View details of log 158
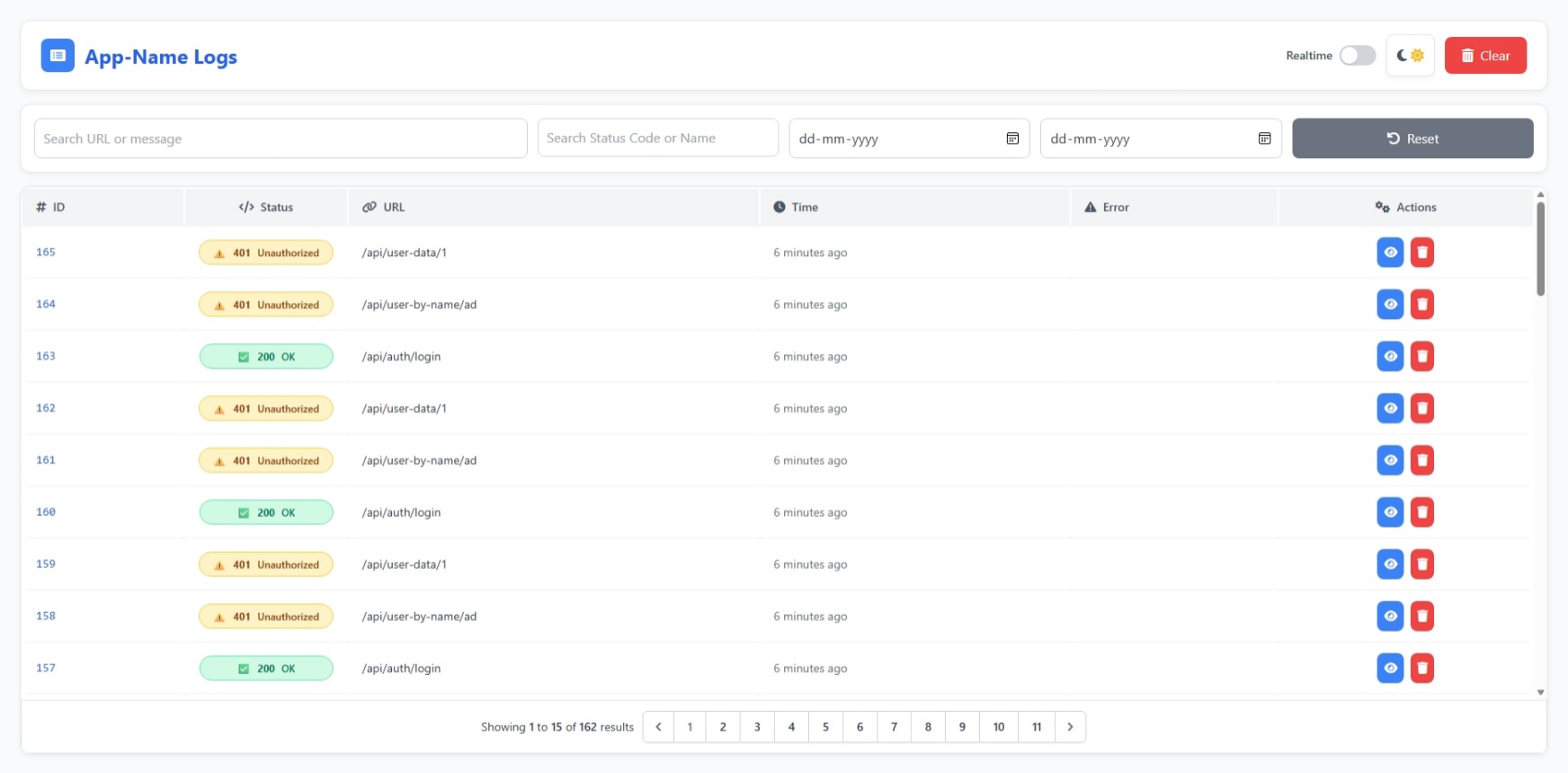Viewport: 1568px width, 773px height. [x=1390, y=617]
